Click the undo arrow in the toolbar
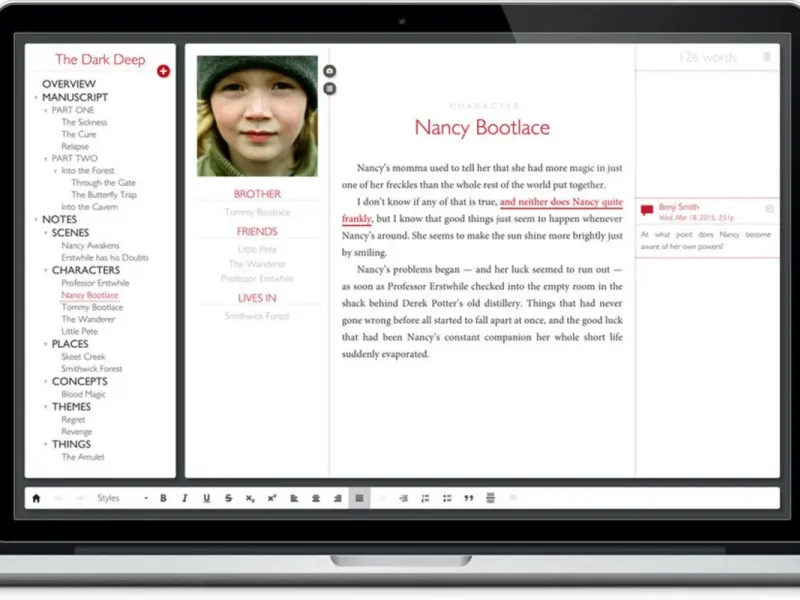Image resolution: width=800 pixels, height=600 pixels. 59,498
